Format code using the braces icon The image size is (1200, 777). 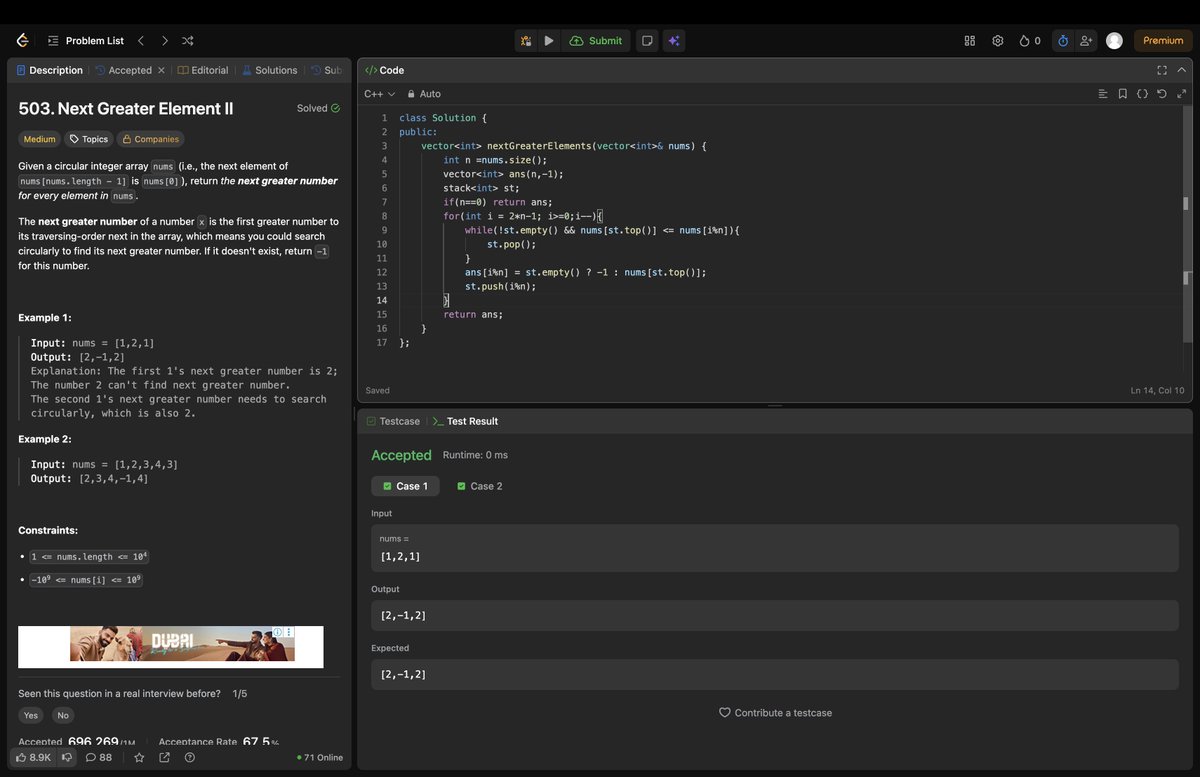click(1142, 93)
